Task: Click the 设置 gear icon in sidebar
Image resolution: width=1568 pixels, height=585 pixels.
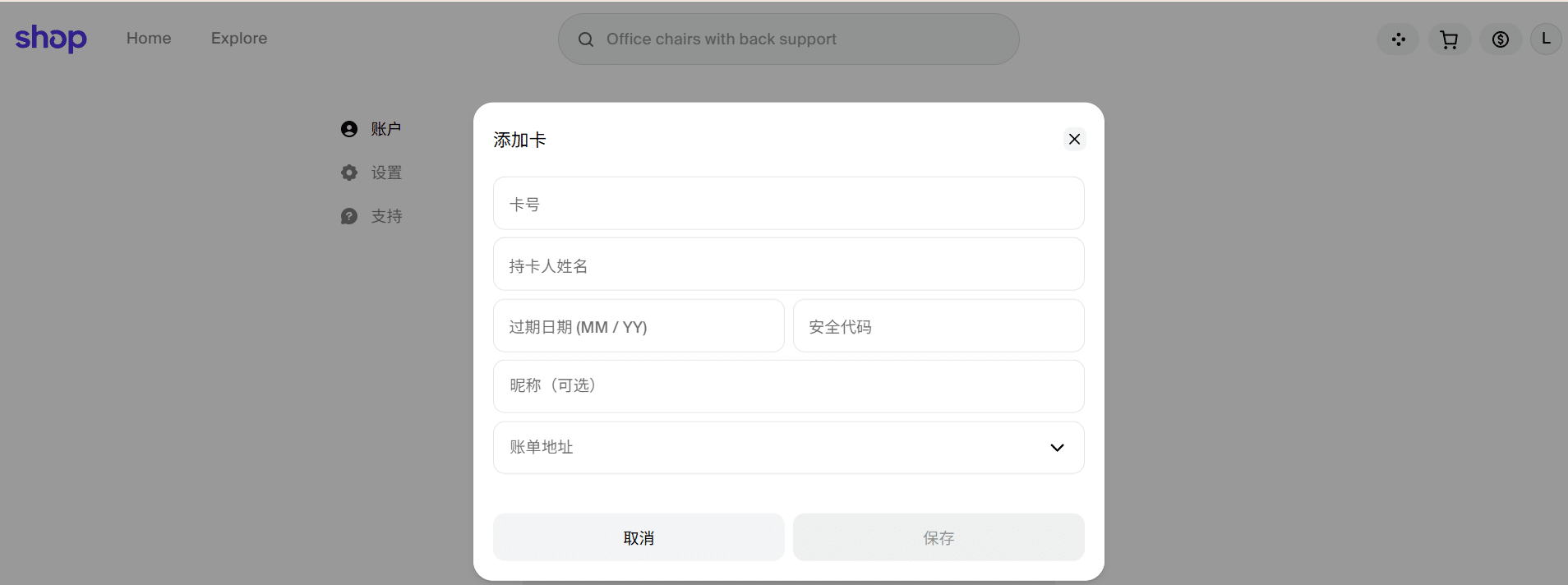Action: 349,173
